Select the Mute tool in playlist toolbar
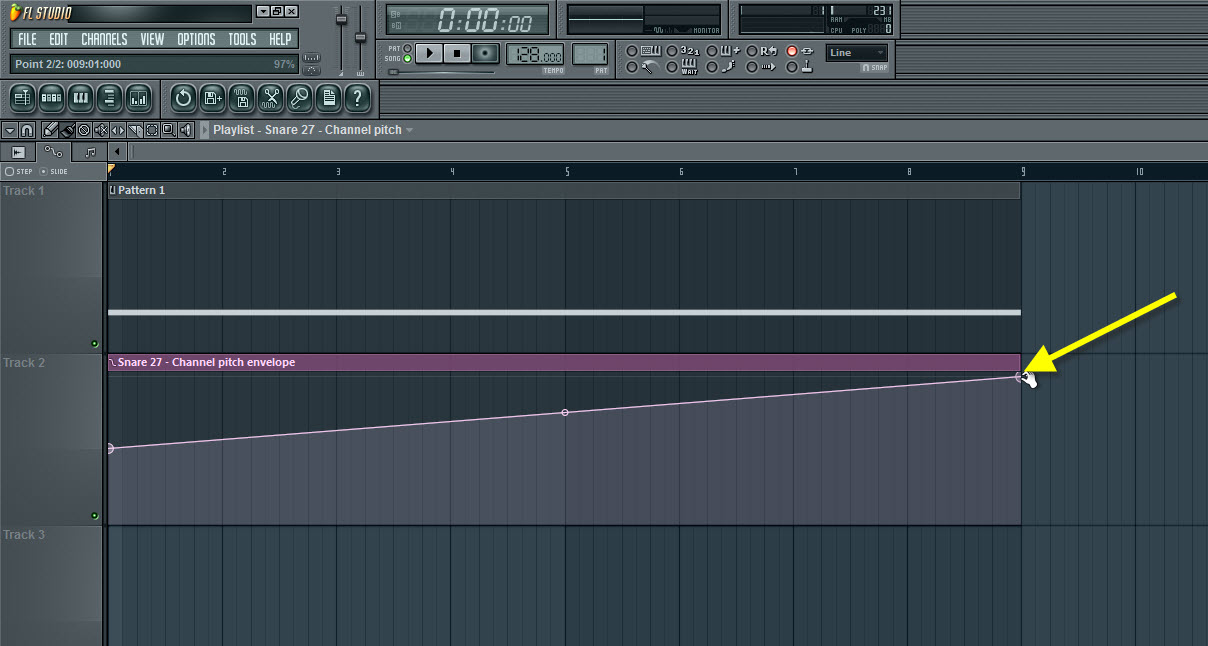The width and height of the screenshot is (1208, 646). pyautogui.click(x=101, y=130)
